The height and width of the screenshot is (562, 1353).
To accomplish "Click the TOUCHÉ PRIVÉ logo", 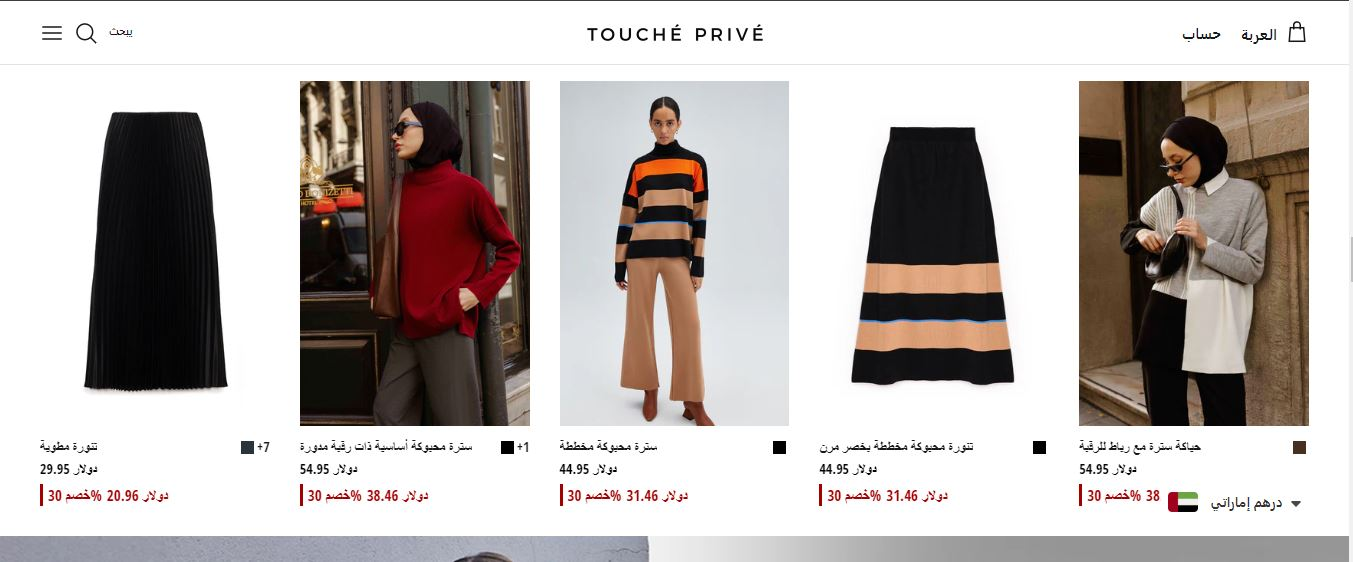I will tap(676, 34).
